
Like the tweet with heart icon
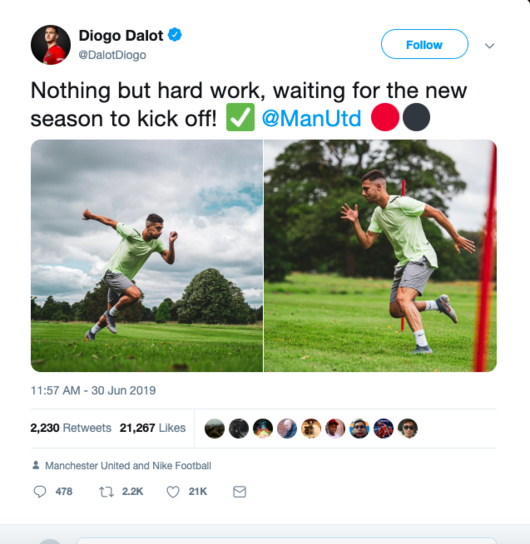coord(173,492)
